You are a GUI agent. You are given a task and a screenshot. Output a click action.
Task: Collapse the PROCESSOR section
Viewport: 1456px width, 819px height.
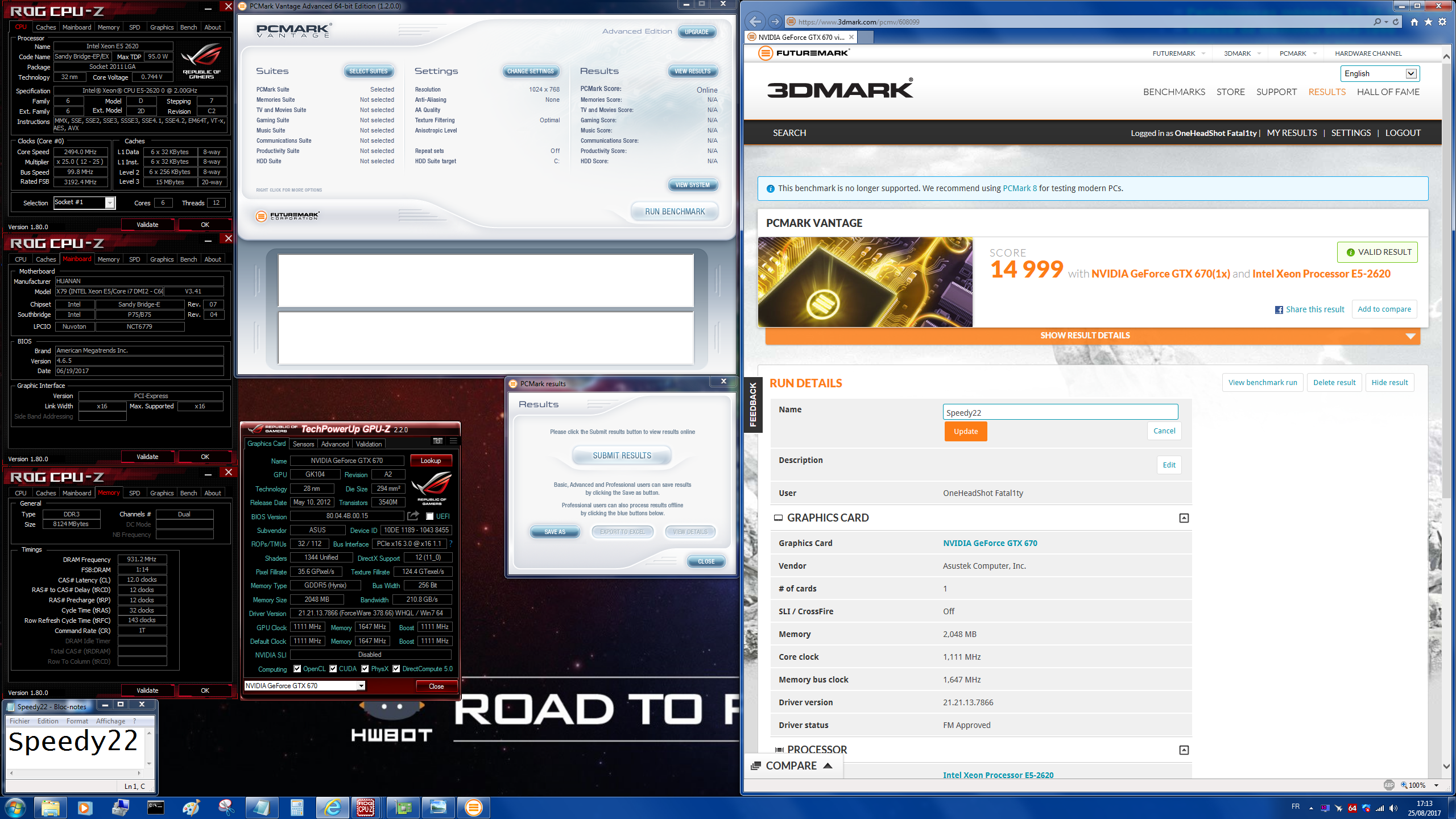(1184, 750)
